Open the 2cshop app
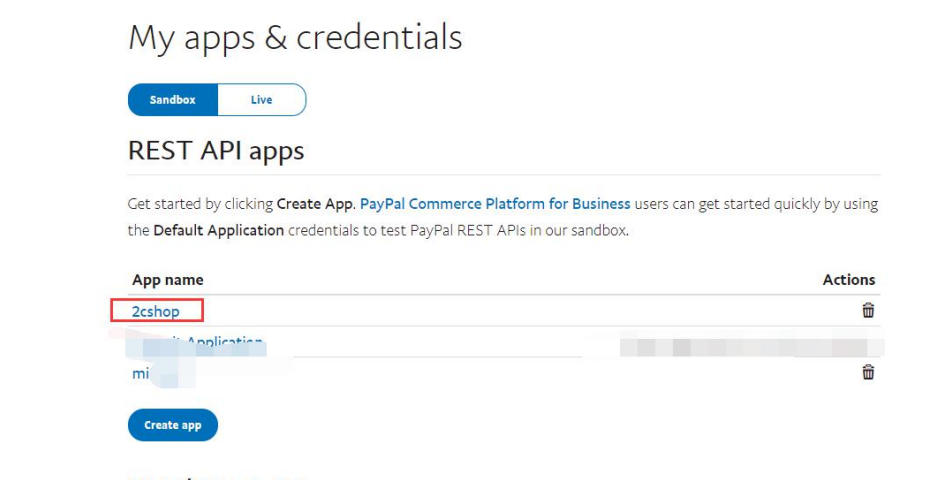 (156, 311)
